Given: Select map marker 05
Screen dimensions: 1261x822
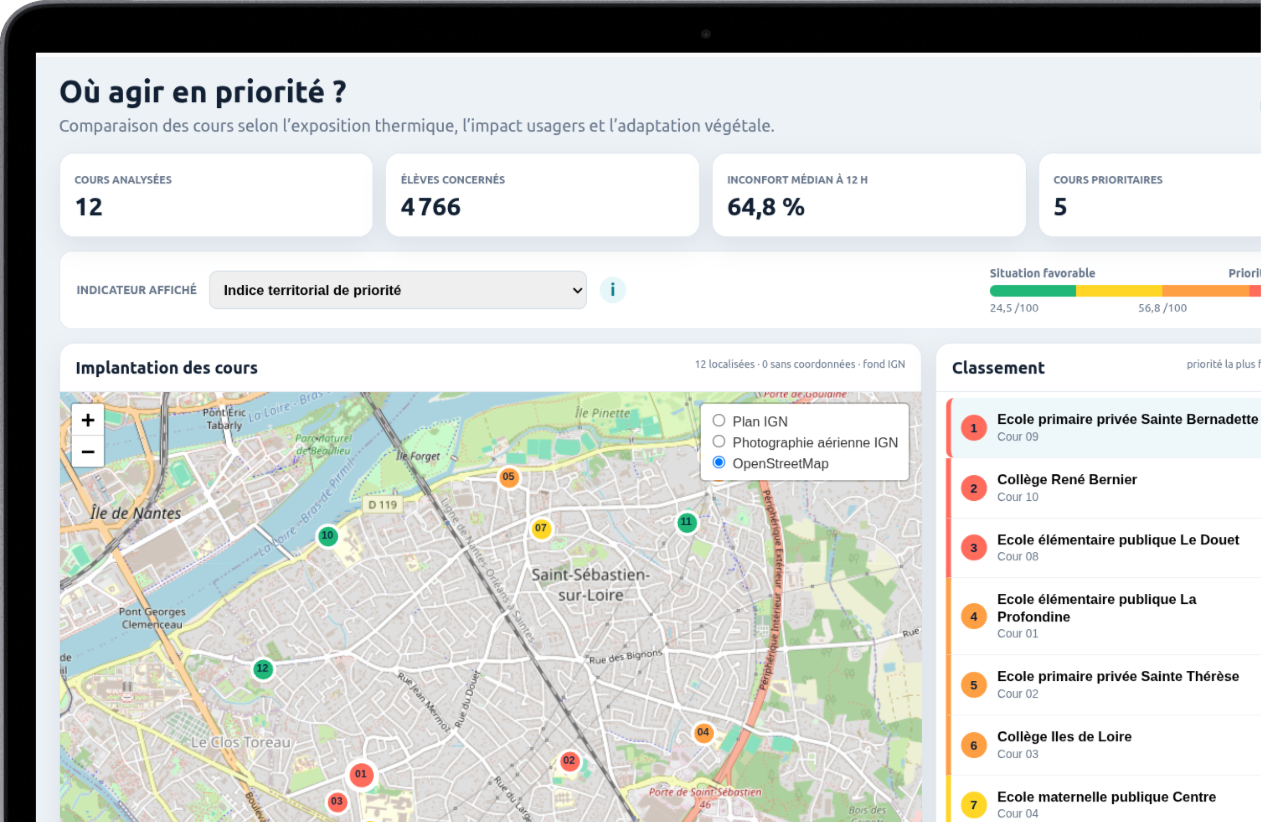Looking at the screenshot, I should [x=509, y=477].
